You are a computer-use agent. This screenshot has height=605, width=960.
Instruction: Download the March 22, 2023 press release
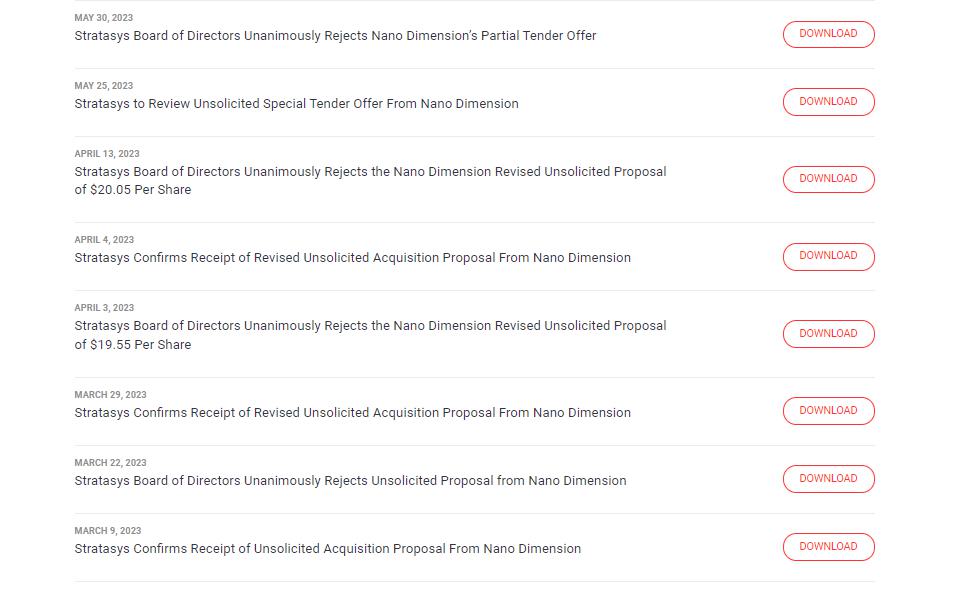[x=828, y=479]
